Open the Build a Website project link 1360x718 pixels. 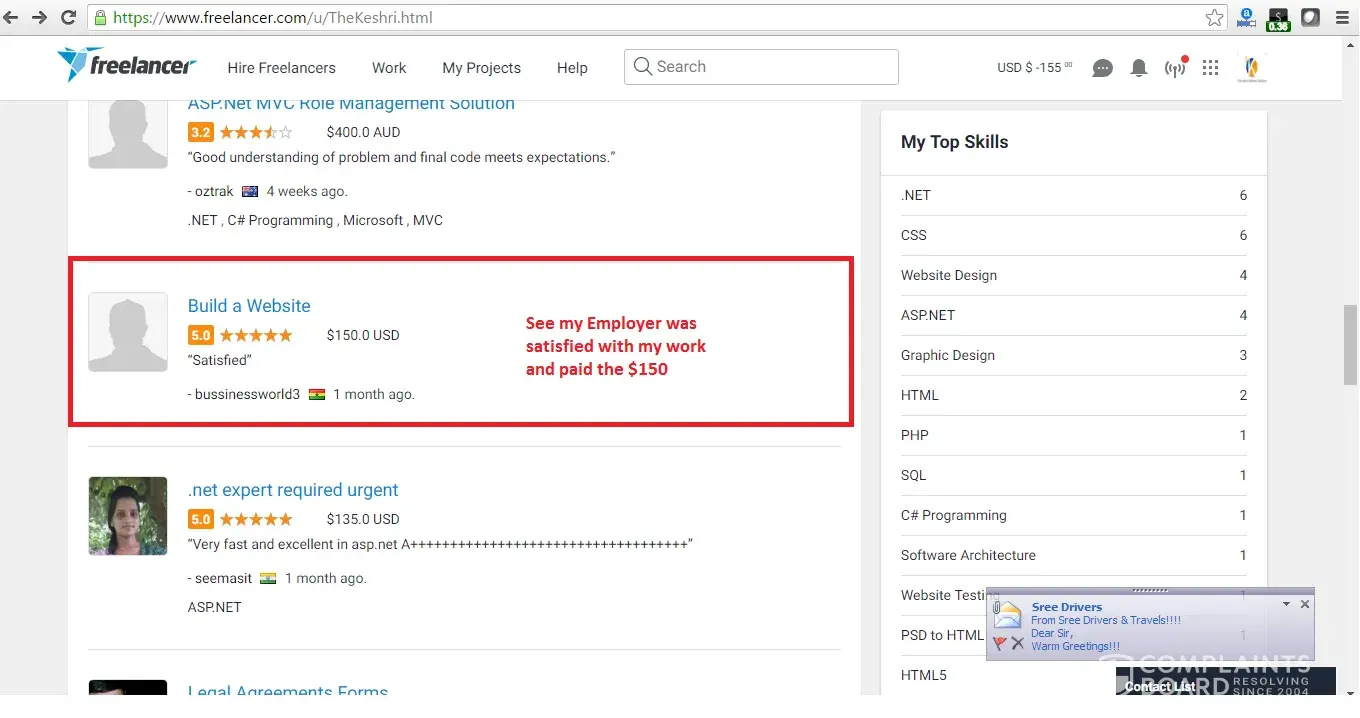click(x=249, y=306)
